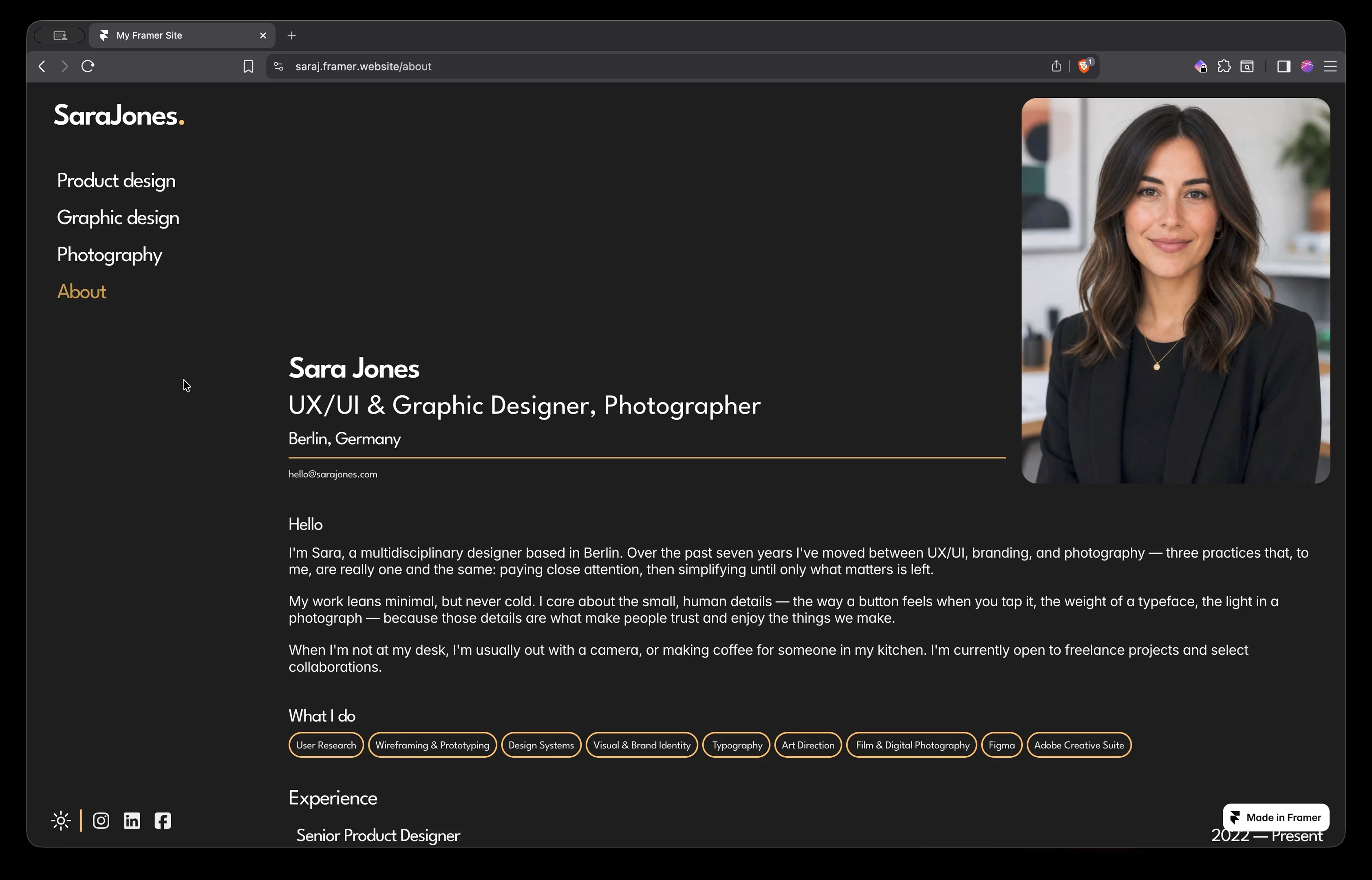1372x880 pixels.
Task: Open Brave Shields icon
Action: point(1085,66)
